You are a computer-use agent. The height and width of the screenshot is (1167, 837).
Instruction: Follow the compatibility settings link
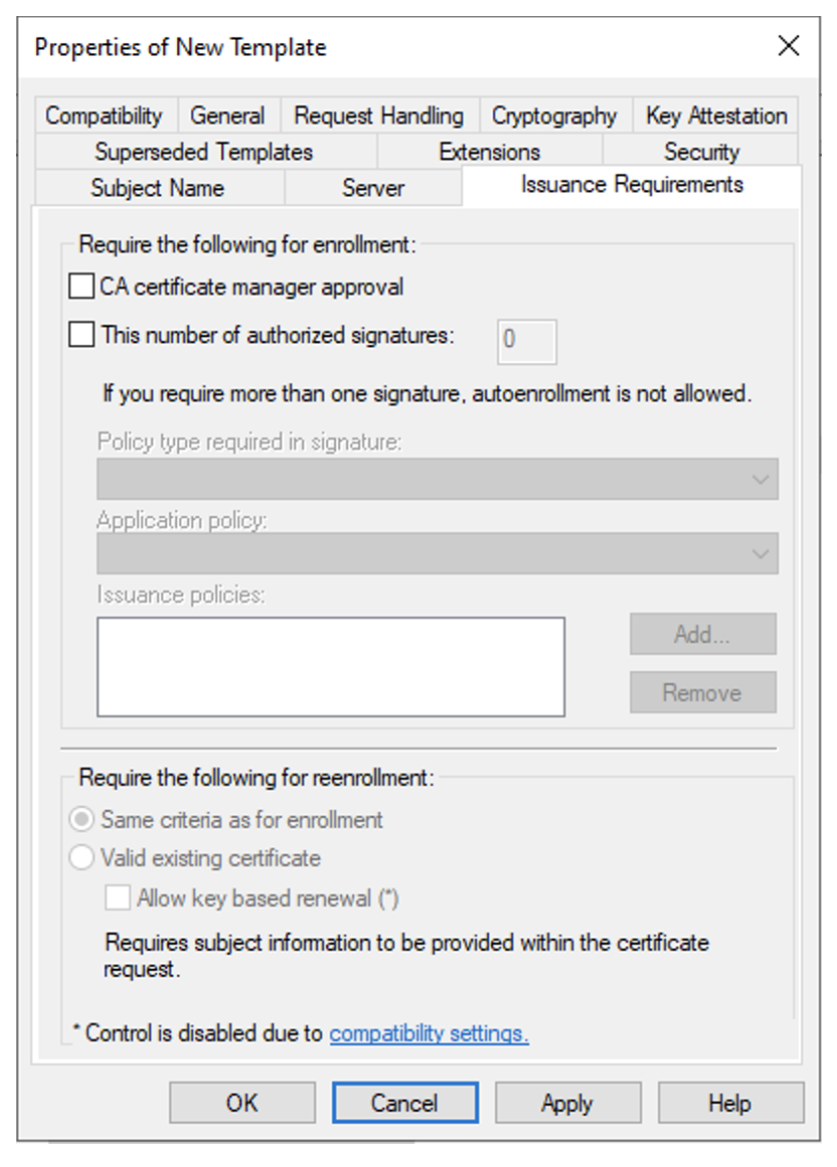tap(429, 1033)
